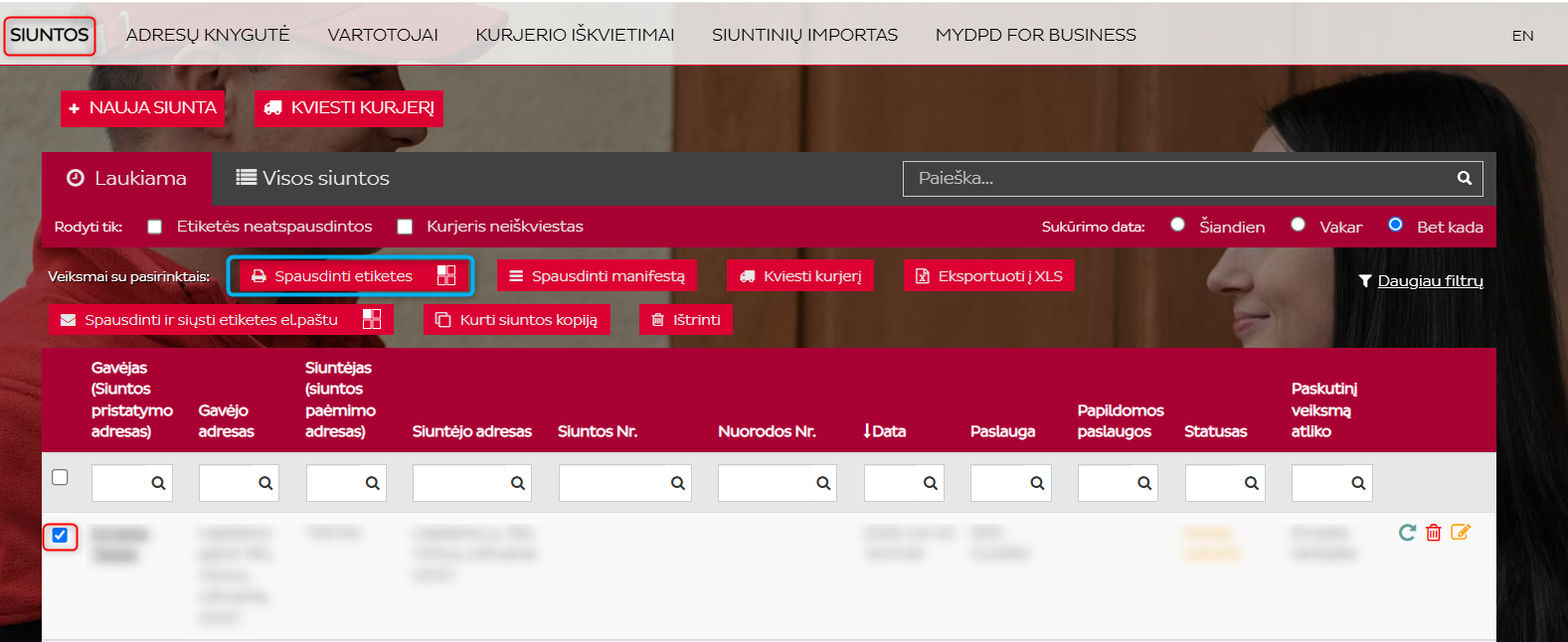Click the KVIESTI KURJERĮ button
This screenshot has height=642, width=1568.
click(349, 107)
